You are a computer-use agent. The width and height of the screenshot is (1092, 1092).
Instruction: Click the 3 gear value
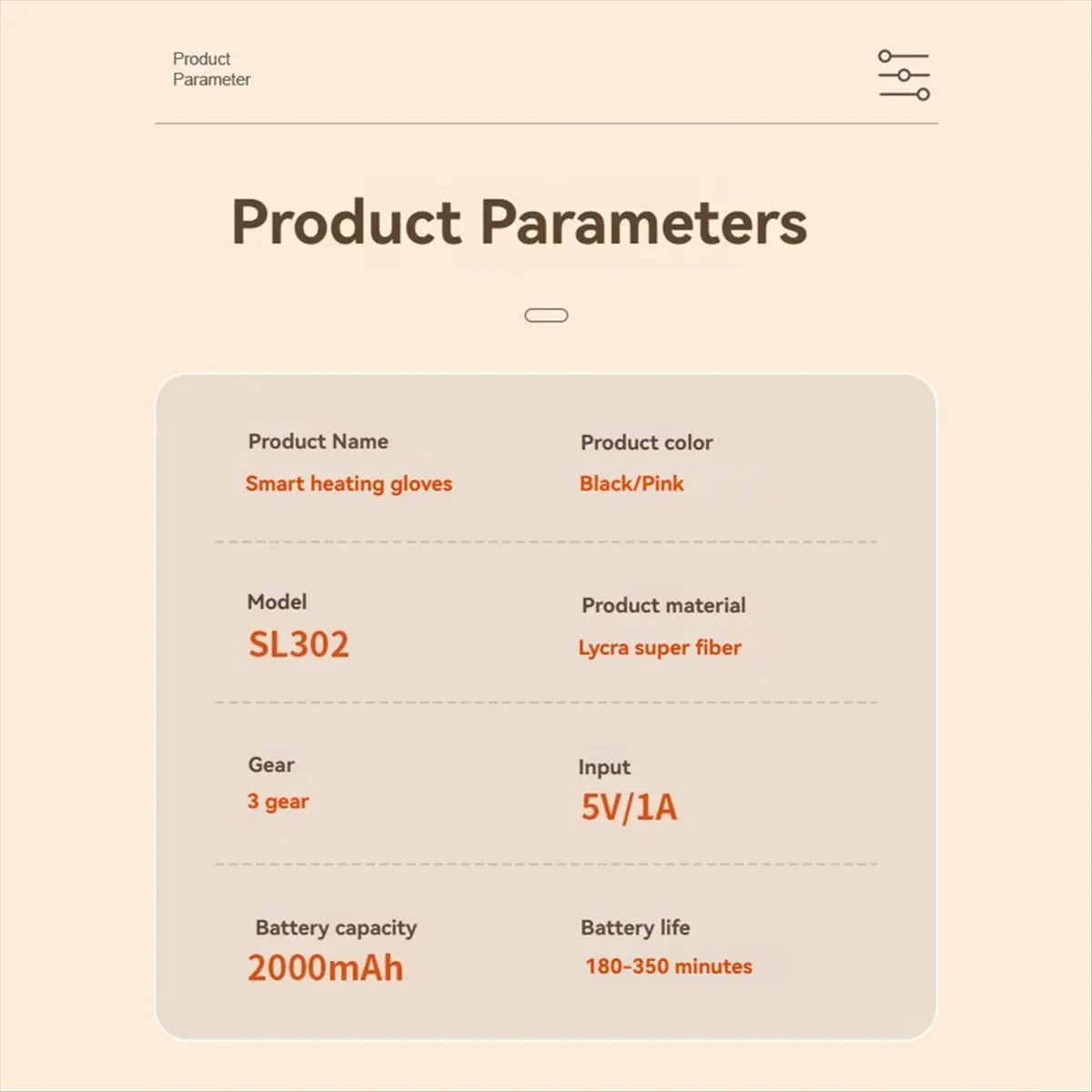tap(278, 802)
